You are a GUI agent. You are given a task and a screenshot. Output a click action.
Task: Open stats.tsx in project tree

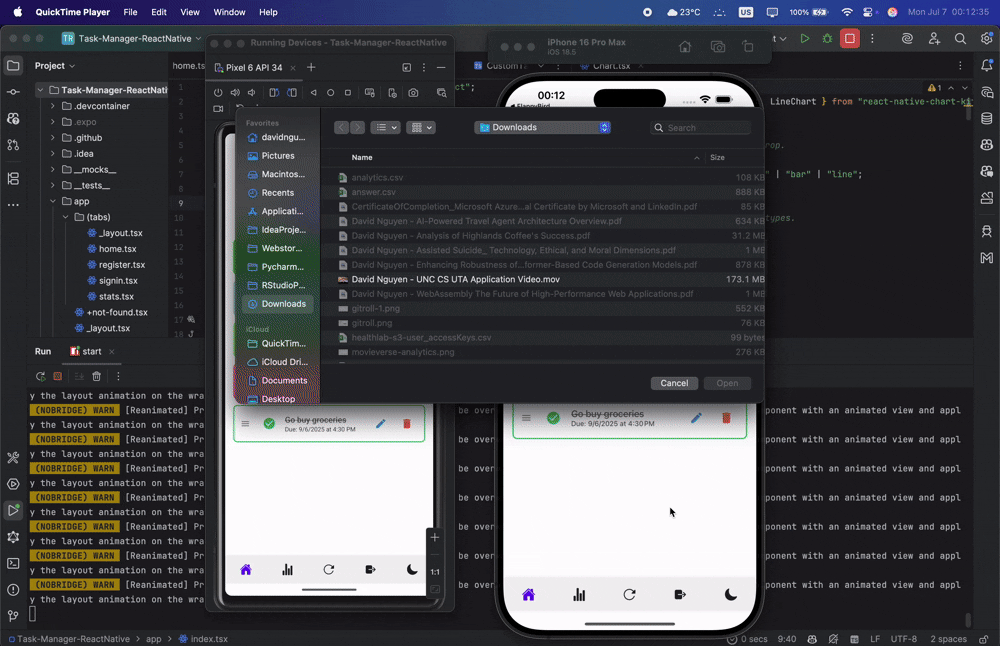tap(116, 297)
